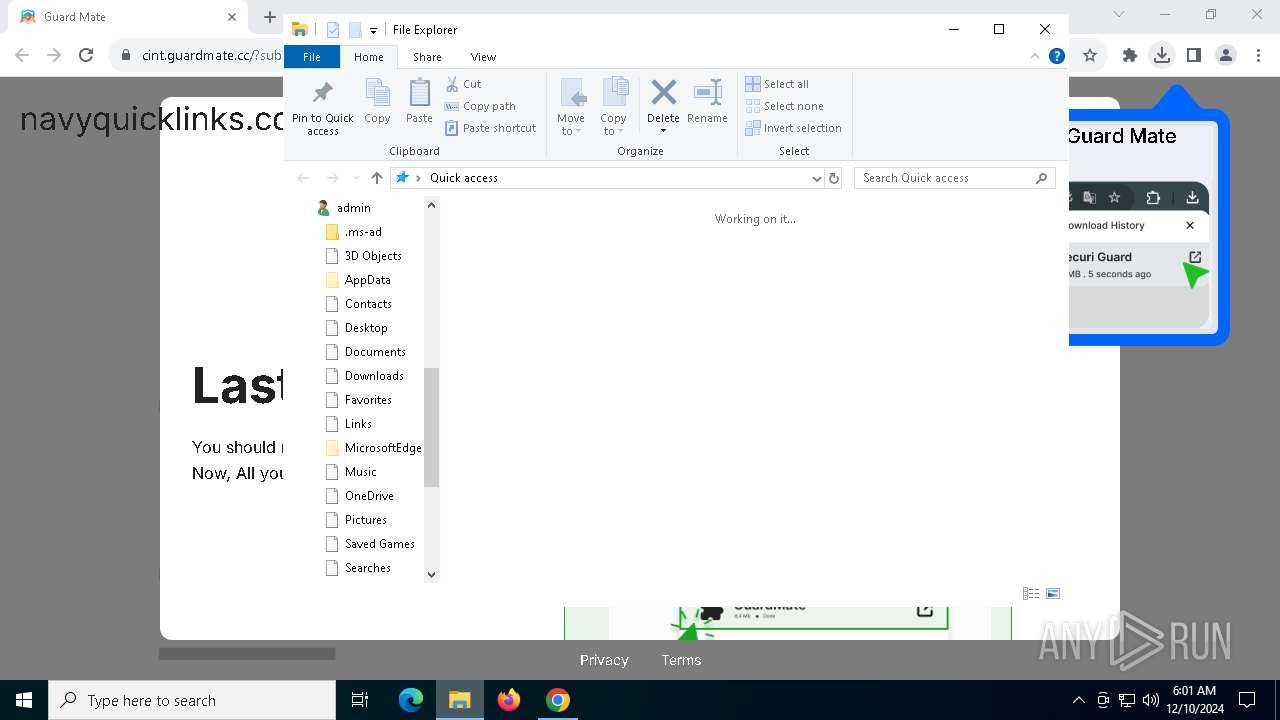This screenshot has width=1280, height=720.
Task: Expand the address bar history dropdown
Action: (x=817, y=178)
